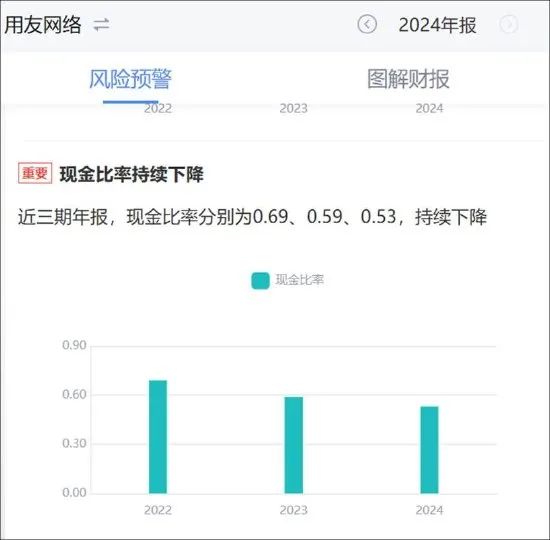Click the upper 2024 year label
This screenshot has height=540, width=550.
[x=429, y=108]
